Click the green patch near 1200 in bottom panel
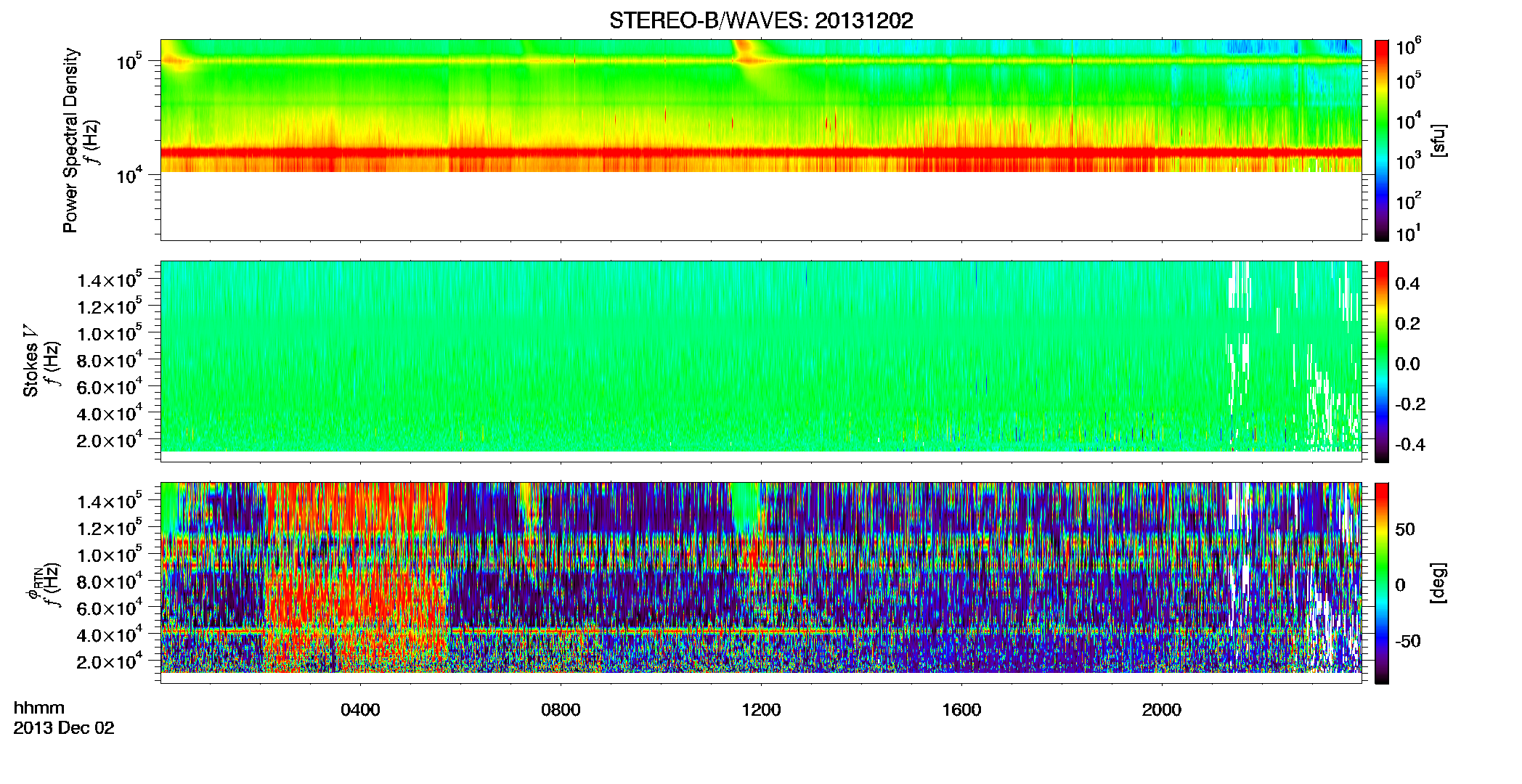 pos(745,507)
